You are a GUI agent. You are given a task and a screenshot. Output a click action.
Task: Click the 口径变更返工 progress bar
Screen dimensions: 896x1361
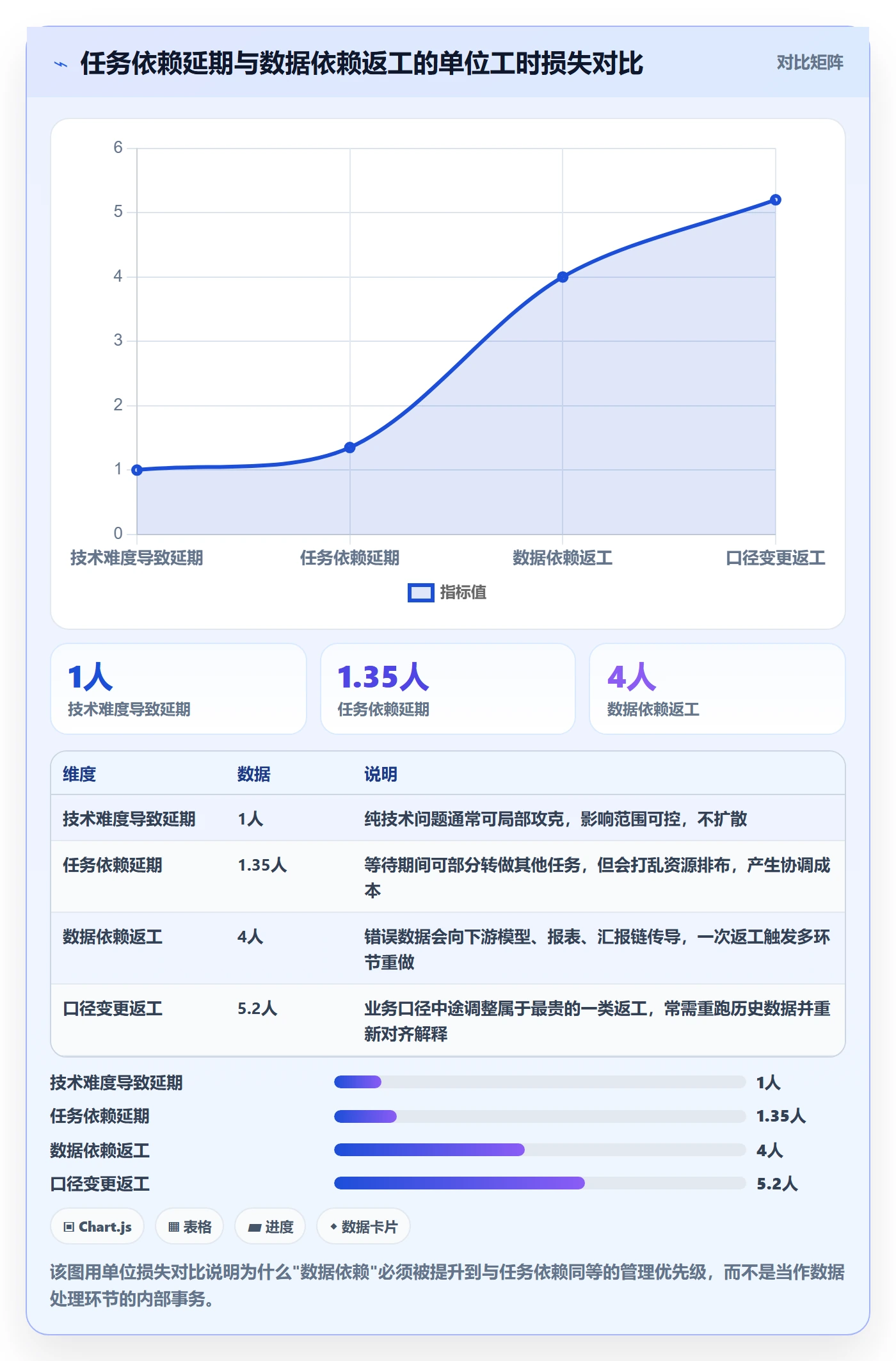click(540, 1183)
